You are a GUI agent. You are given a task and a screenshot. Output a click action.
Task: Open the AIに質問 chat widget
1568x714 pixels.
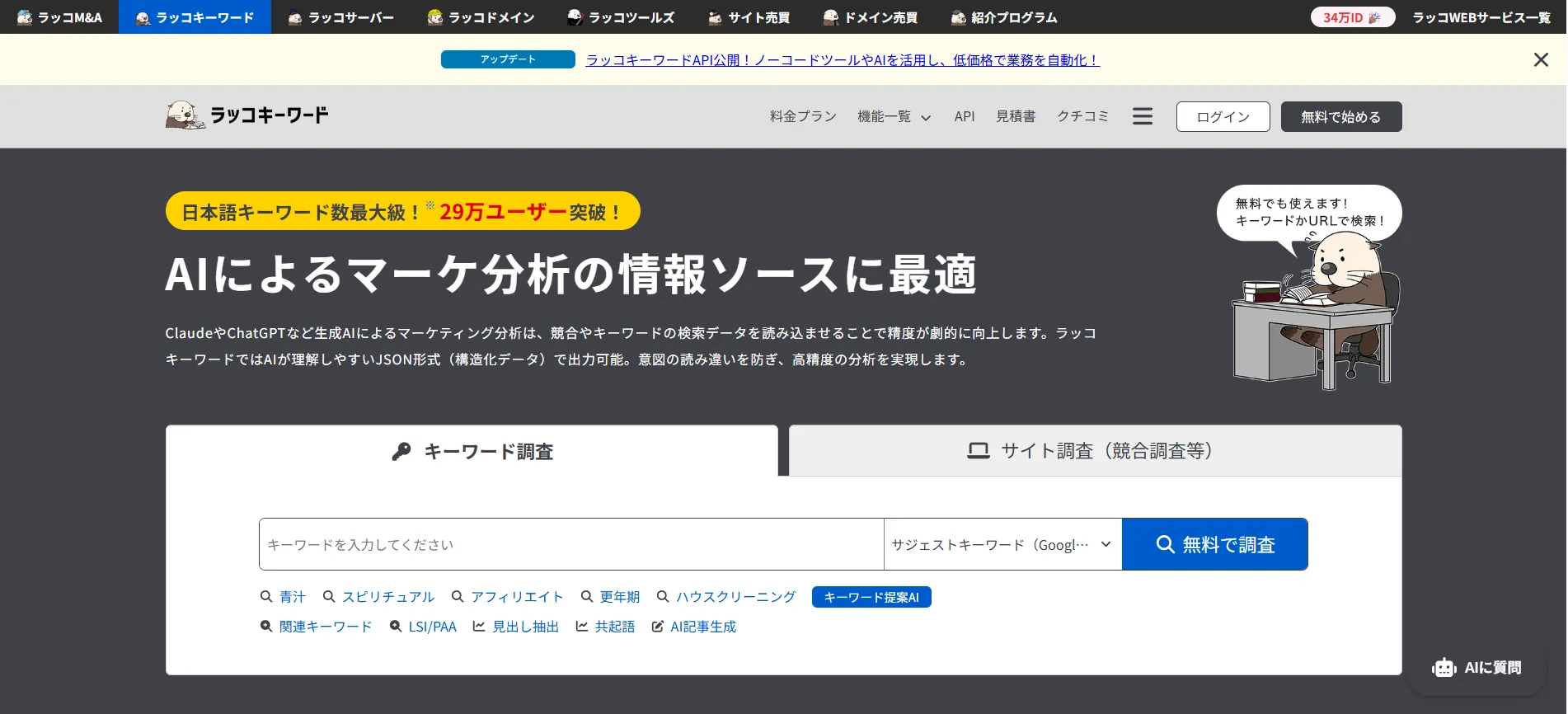1476,668
